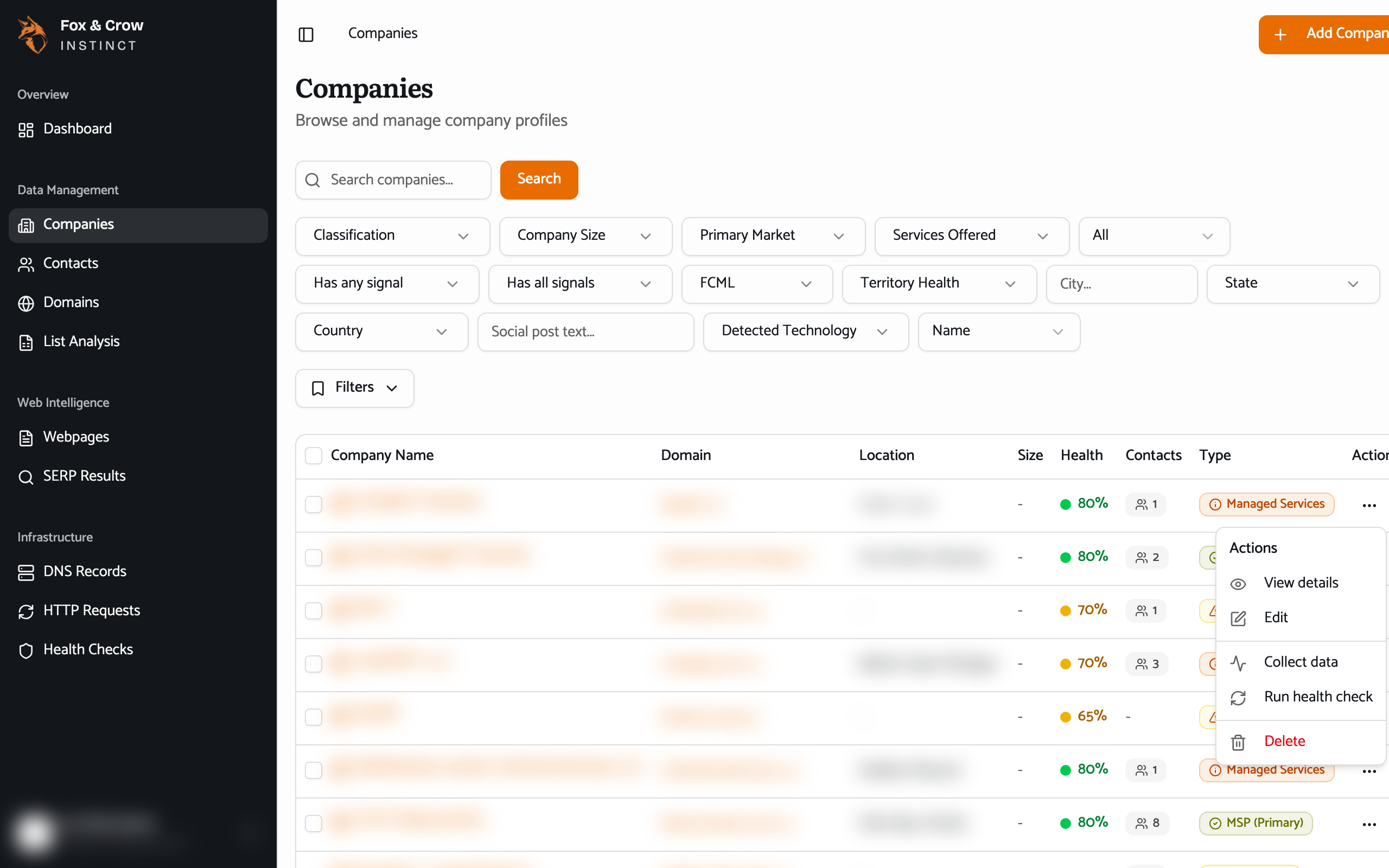Check the first company row checkbox
Viewport: 1389px width, 868px height.
click(314, 505)
